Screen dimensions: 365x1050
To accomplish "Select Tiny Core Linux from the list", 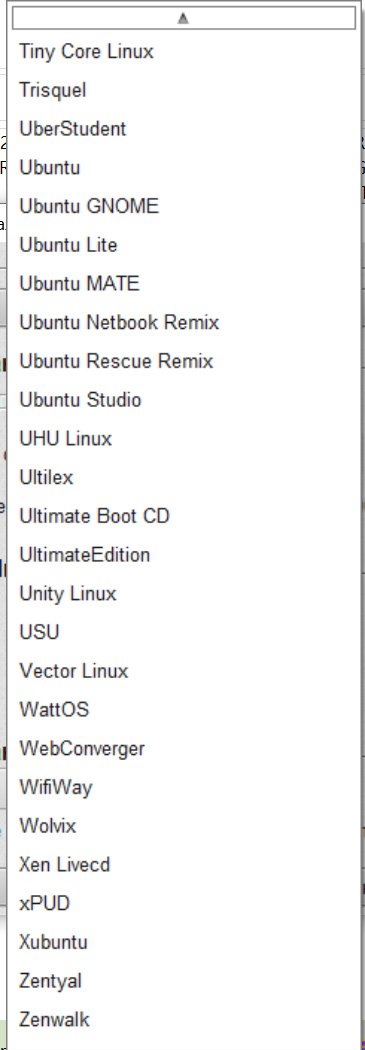I will coord(184,52).
